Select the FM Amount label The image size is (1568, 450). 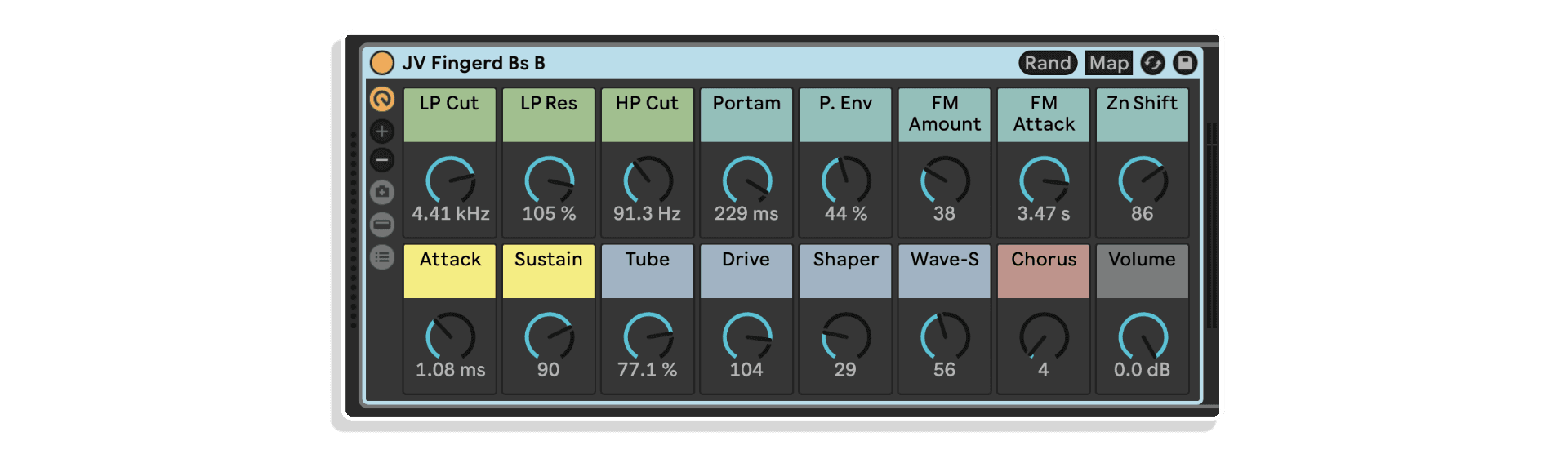pyautogui.click(x=945, y=115)
